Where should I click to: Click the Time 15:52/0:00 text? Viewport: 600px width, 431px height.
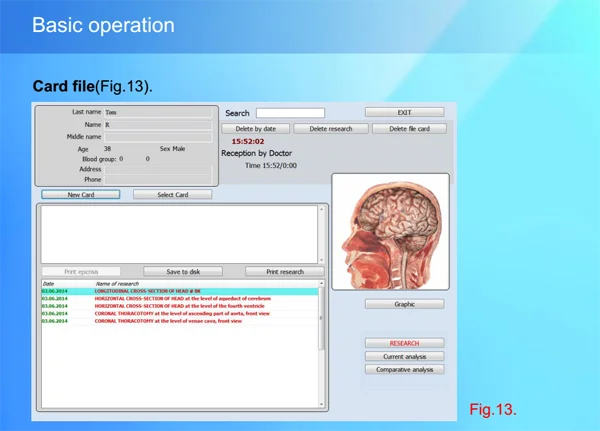(271, 165)
